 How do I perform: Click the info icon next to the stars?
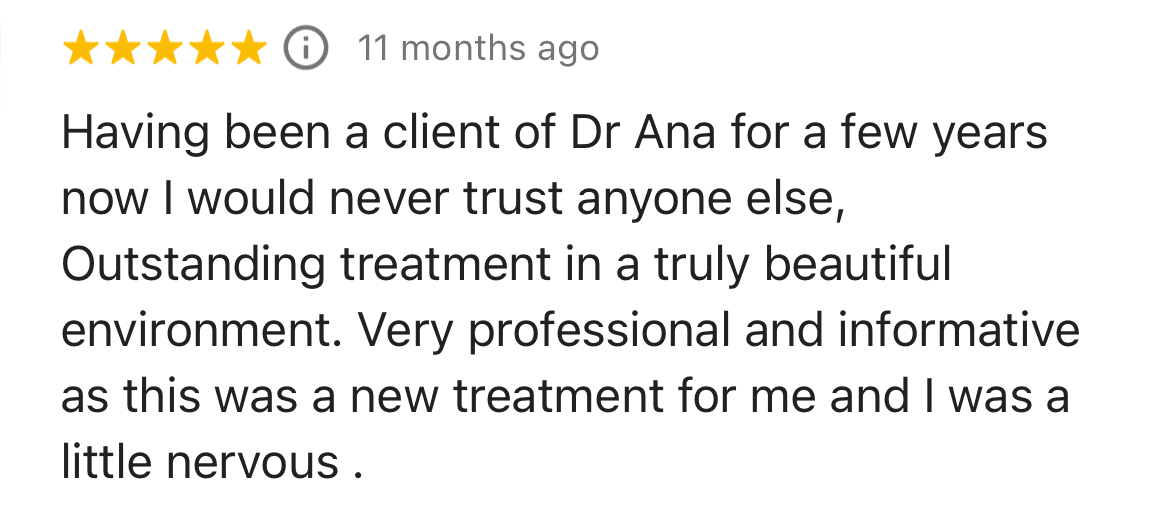coord(306,48)
